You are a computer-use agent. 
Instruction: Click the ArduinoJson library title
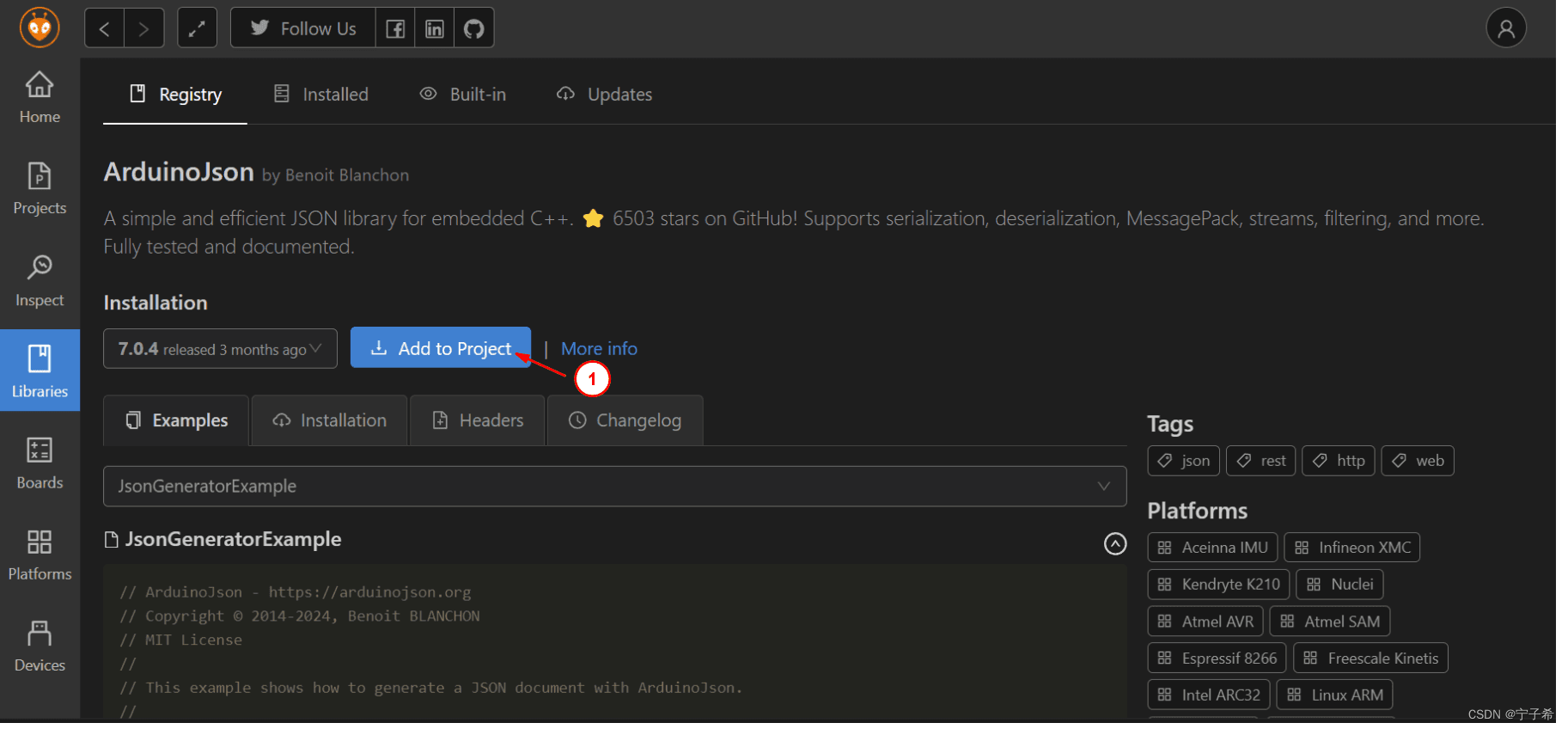click(x=179, y=172)
